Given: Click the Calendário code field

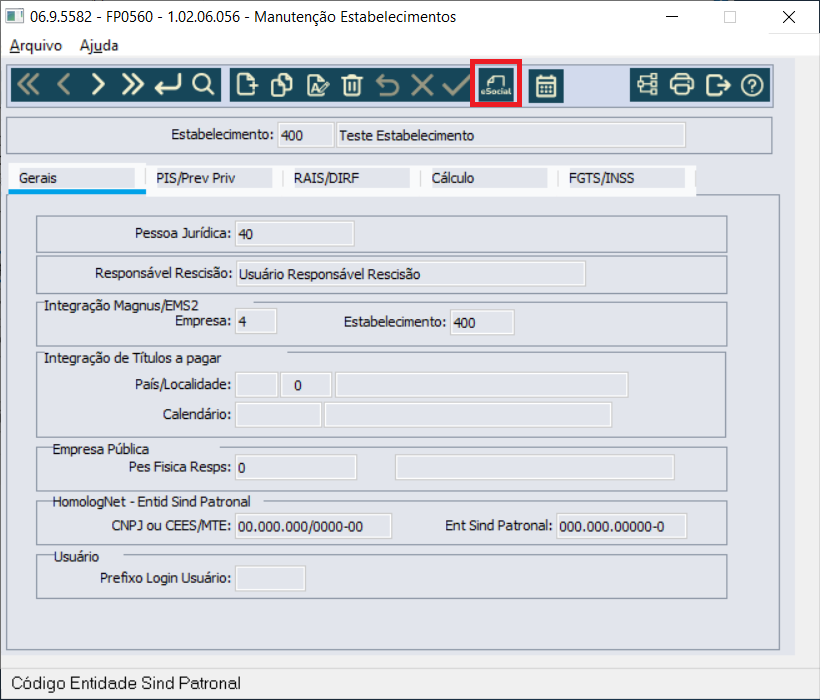Looking at the screenshot, I should pyautogui.click(x=278, y=415).
